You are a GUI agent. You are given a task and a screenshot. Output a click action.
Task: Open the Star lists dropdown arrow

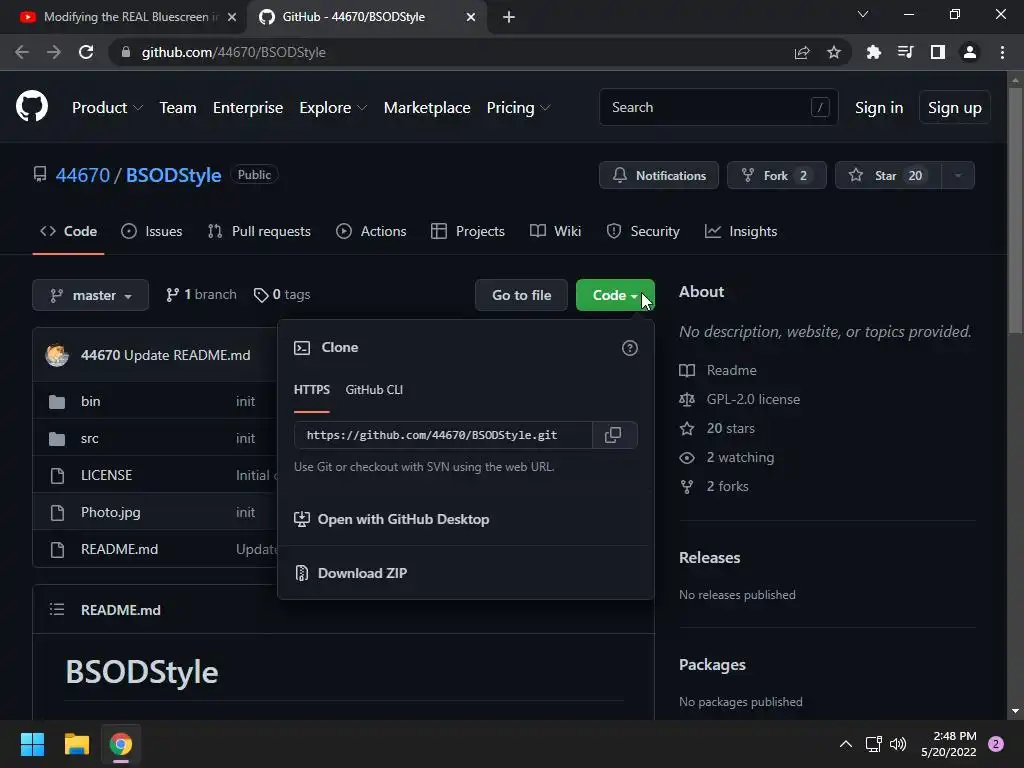[x=958, y=176]
